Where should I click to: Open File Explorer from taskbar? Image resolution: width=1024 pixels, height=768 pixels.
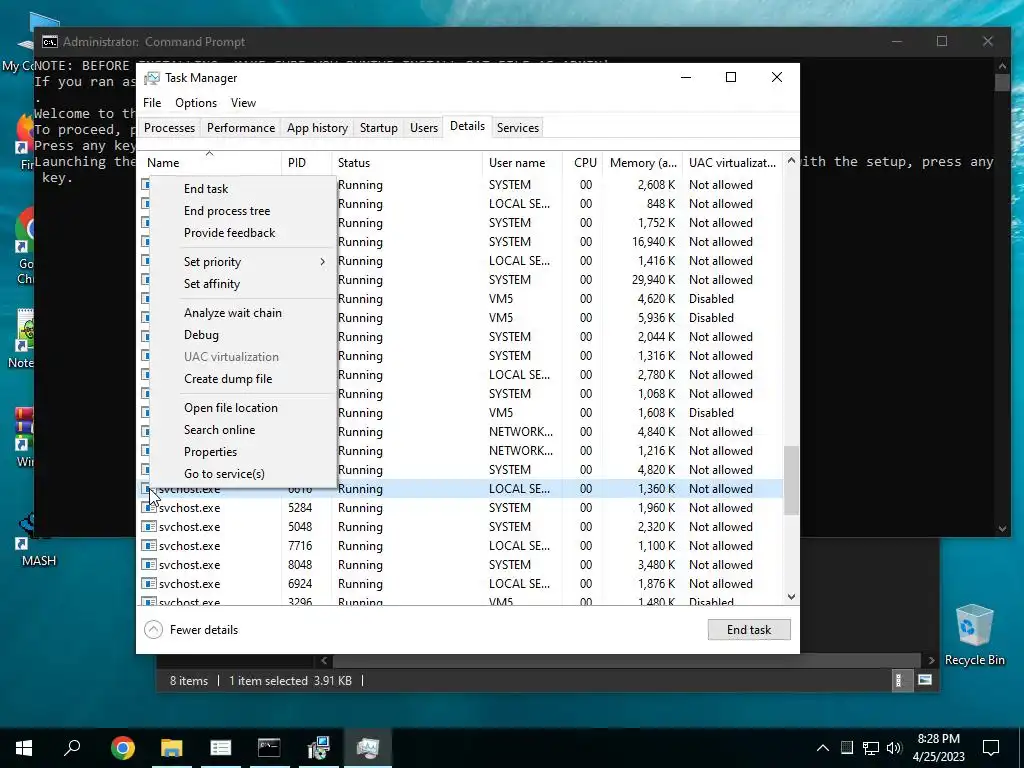pos(171,747)
